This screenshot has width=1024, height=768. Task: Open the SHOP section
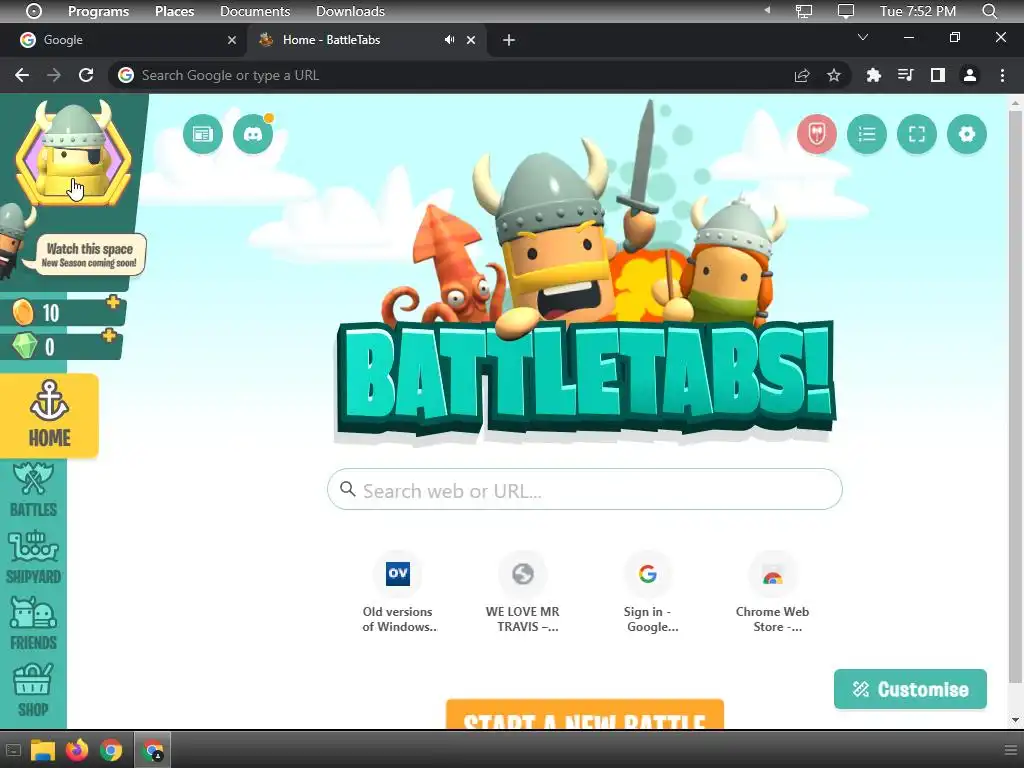pyautogui.click(x=33, y=690)
